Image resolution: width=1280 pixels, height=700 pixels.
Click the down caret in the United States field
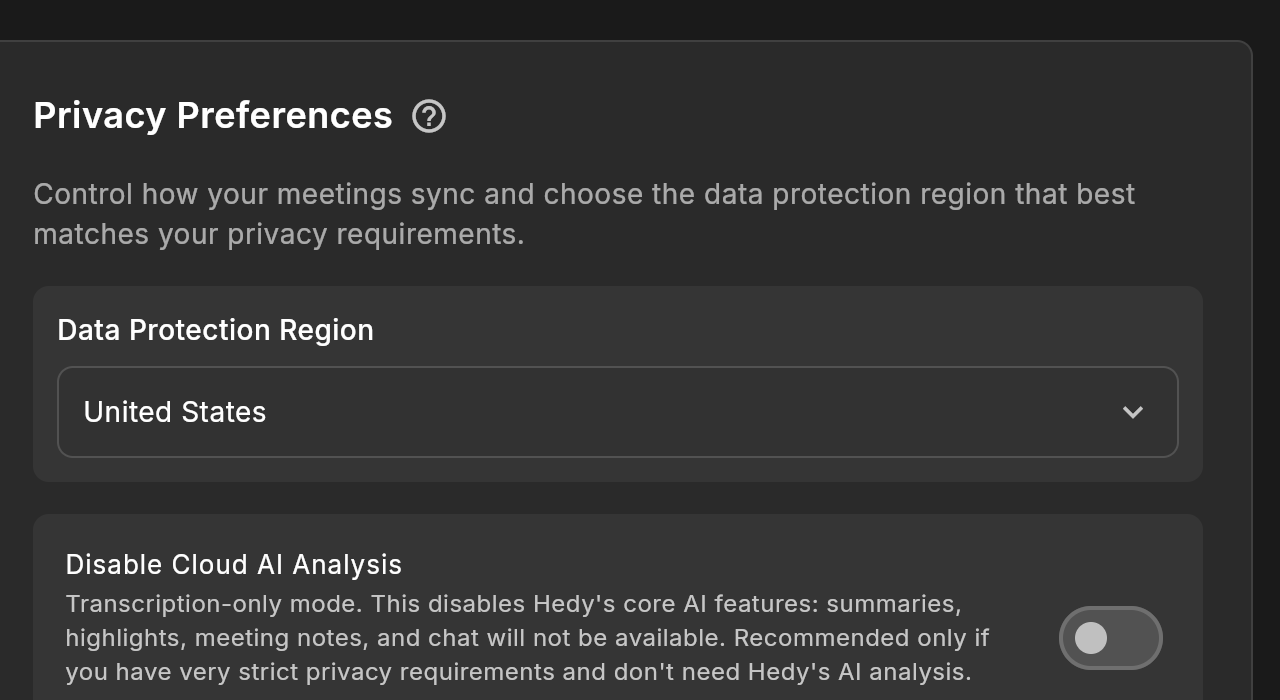click(1133, 412)
